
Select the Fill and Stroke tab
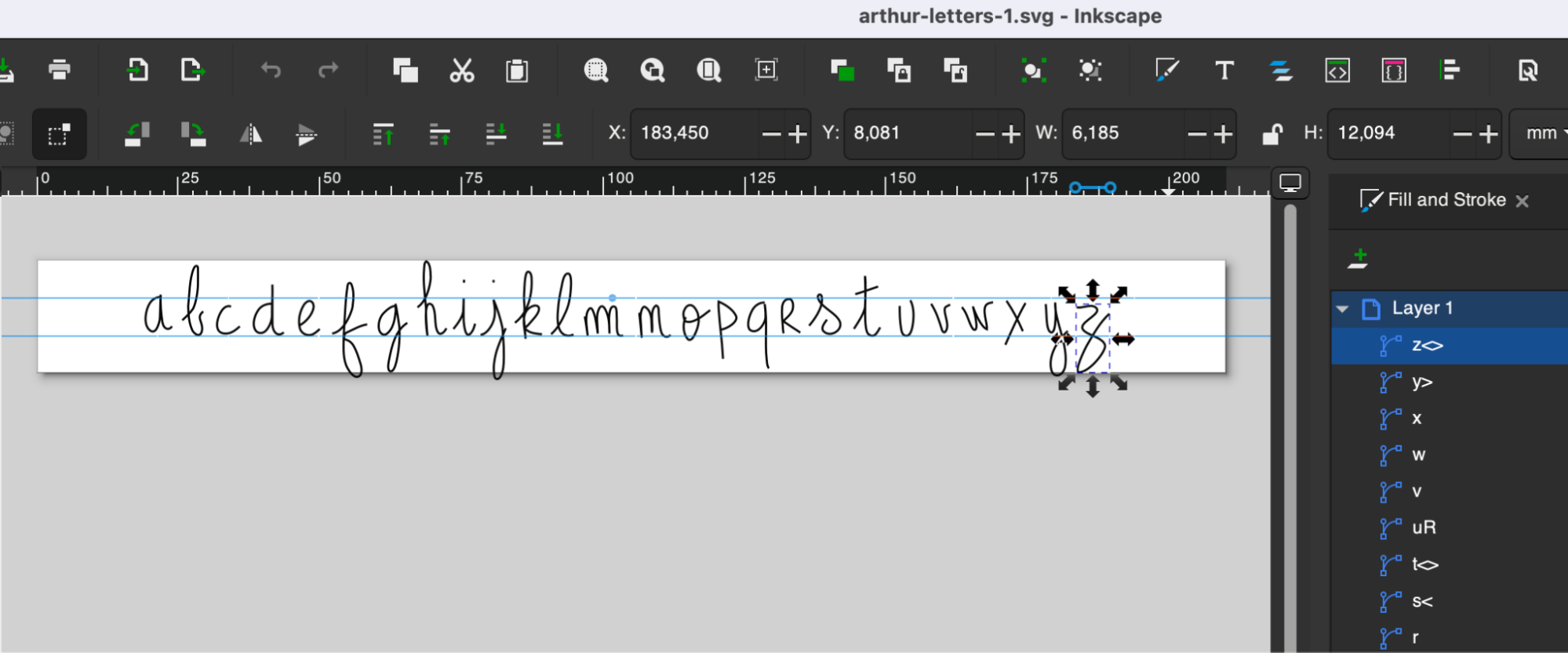(1434, 201)
